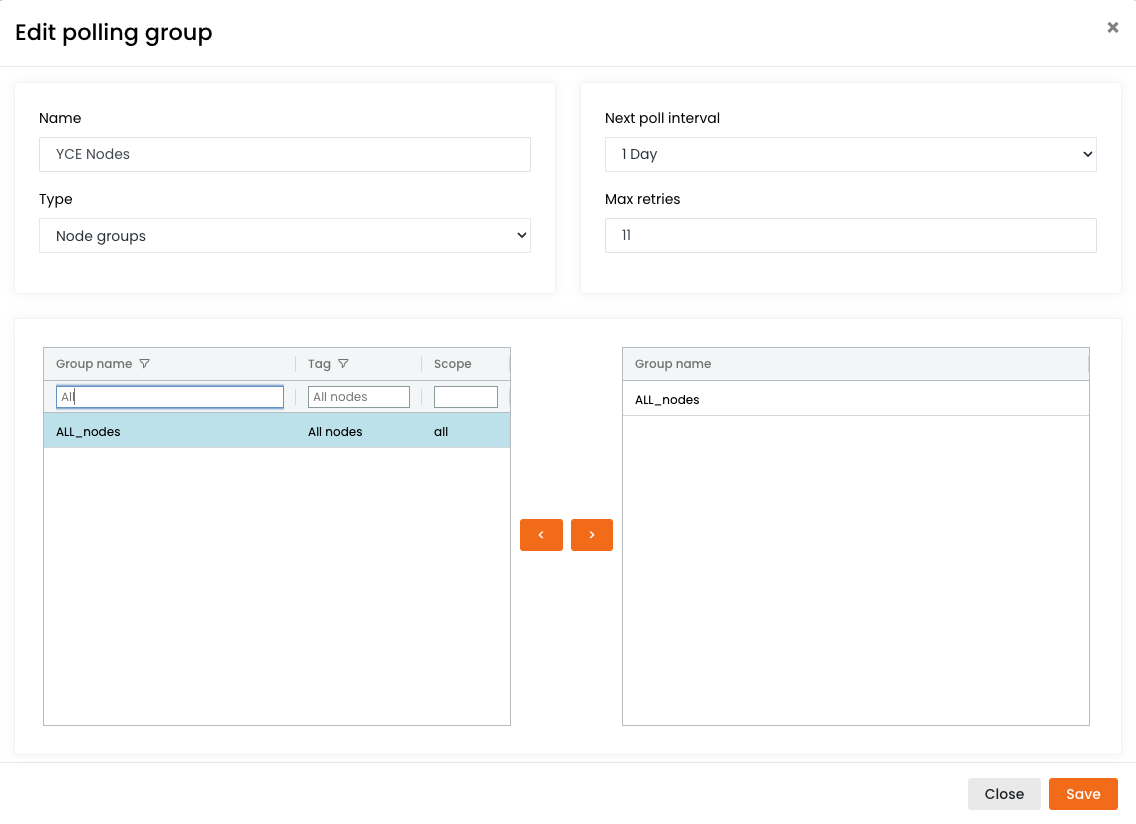Click the right arrow move button
The image size is (1136, 824).
point(592,535)
